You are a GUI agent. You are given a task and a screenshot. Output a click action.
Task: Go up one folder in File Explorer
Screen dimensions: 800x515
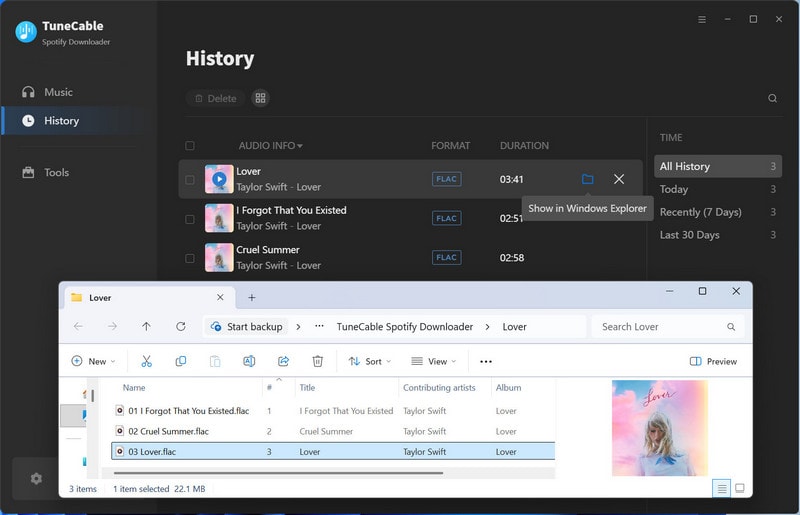pyautogui.click(x=146, y=327)
